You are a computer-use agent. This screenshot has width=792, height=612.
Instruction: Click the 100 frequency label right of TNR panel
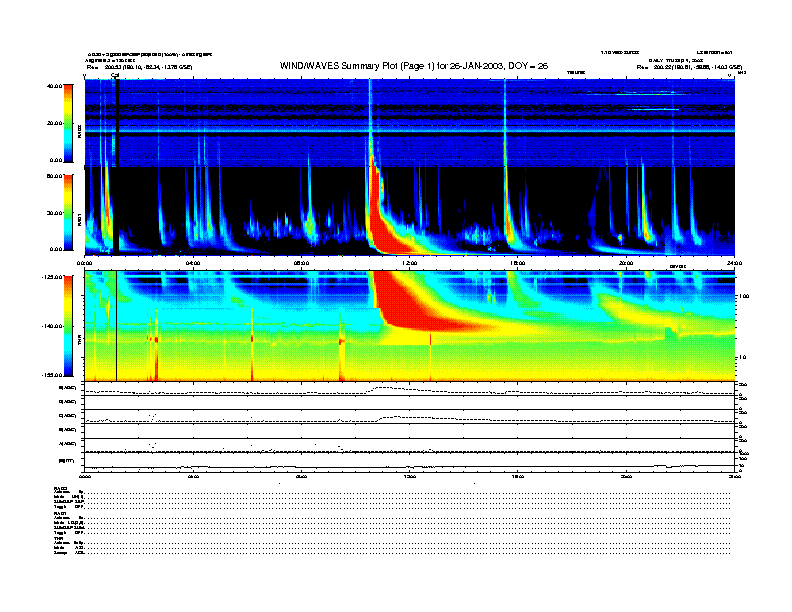coord(744,296)
